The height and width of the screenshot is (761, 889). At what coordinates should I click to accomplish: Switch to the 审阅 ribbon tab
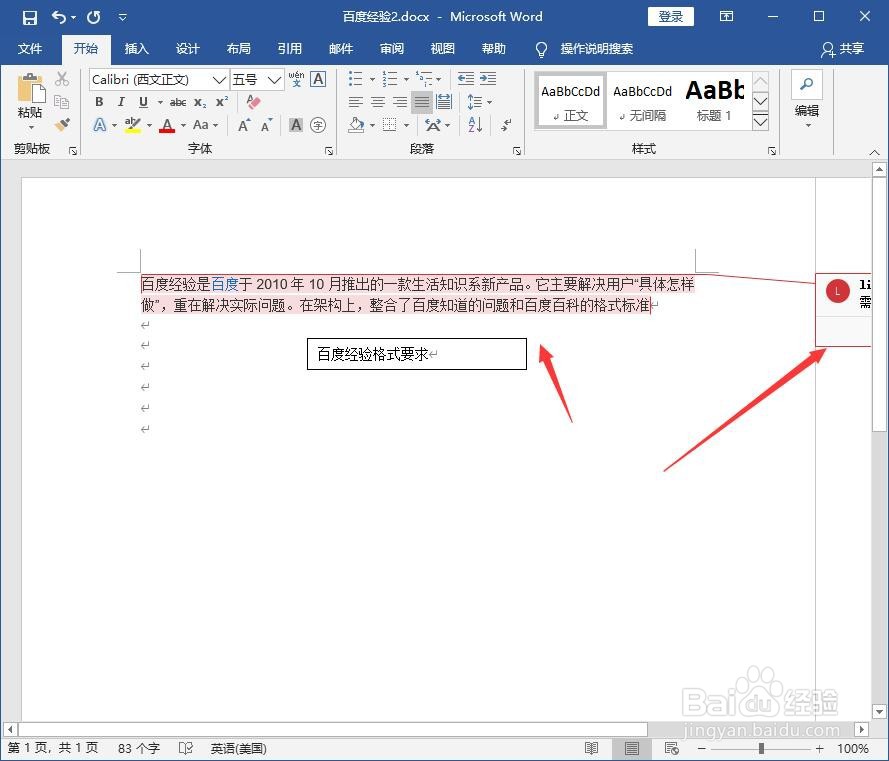pos(392,49)
